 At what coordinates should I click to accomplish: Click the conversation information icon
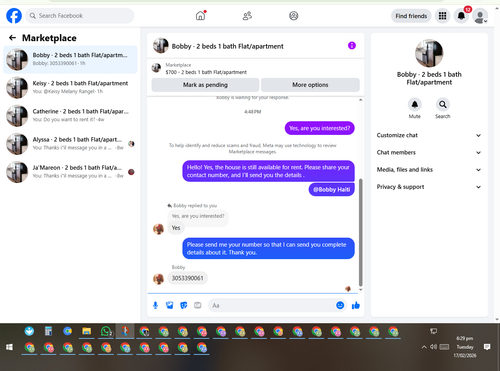click(x=352, y=45)
